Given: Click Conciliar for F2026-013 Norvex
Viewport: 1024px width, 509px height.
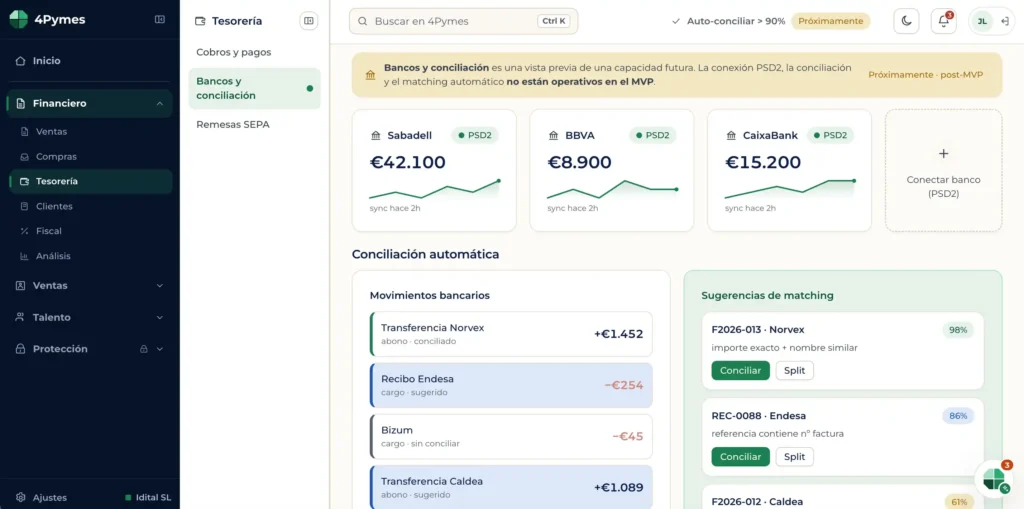Looking at the screenshot, I should pyautogui.click(x=741, y=370).
